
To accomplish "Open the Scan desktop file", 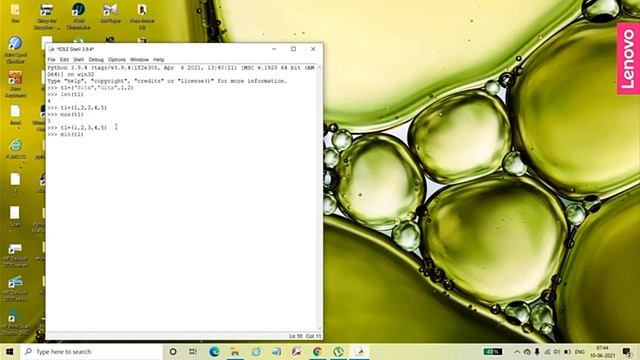I will point(15,216).
